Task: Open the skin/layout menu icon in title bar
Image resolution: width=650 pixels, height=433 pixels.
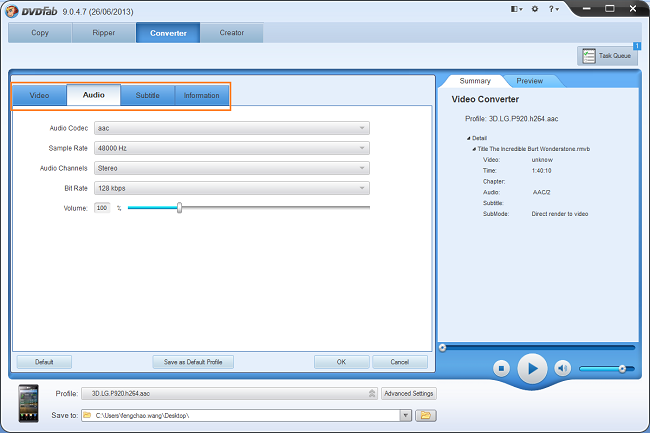Action: pyautogui.click(x=516, y=9)
